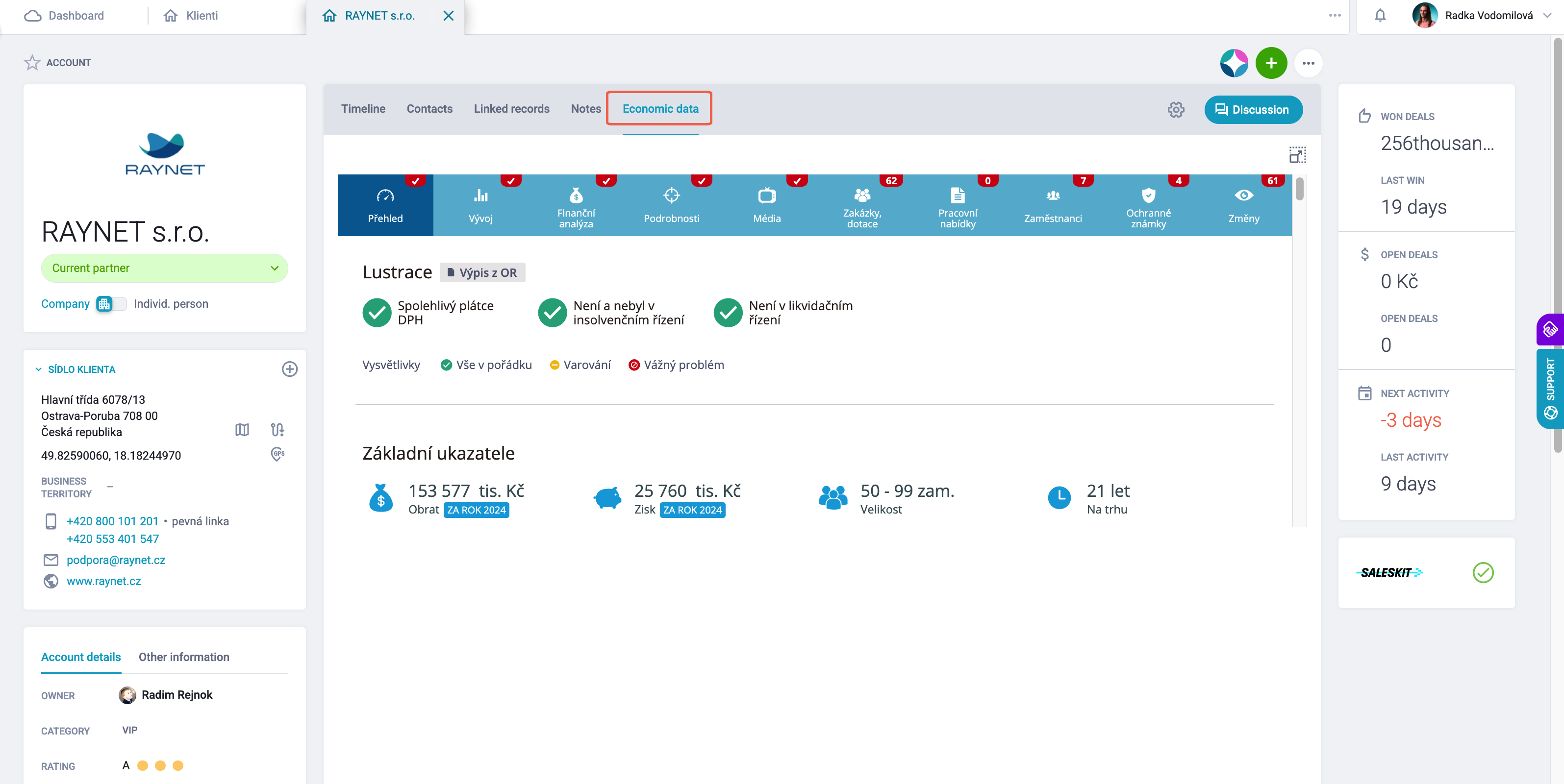The image size is (1564, 784).
Task: Open notifications bell
Action: click(1380, 16)
